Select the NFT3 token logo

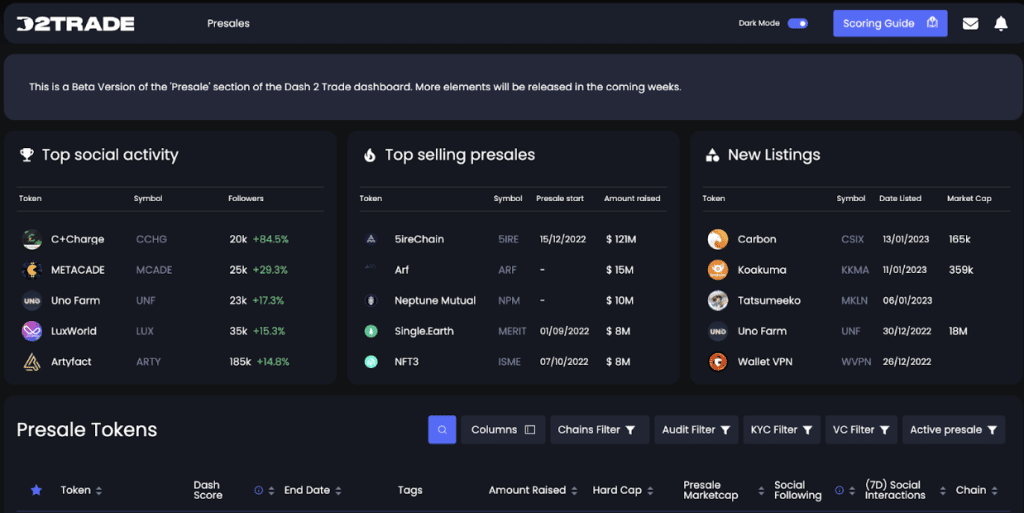tap(371, 362)
